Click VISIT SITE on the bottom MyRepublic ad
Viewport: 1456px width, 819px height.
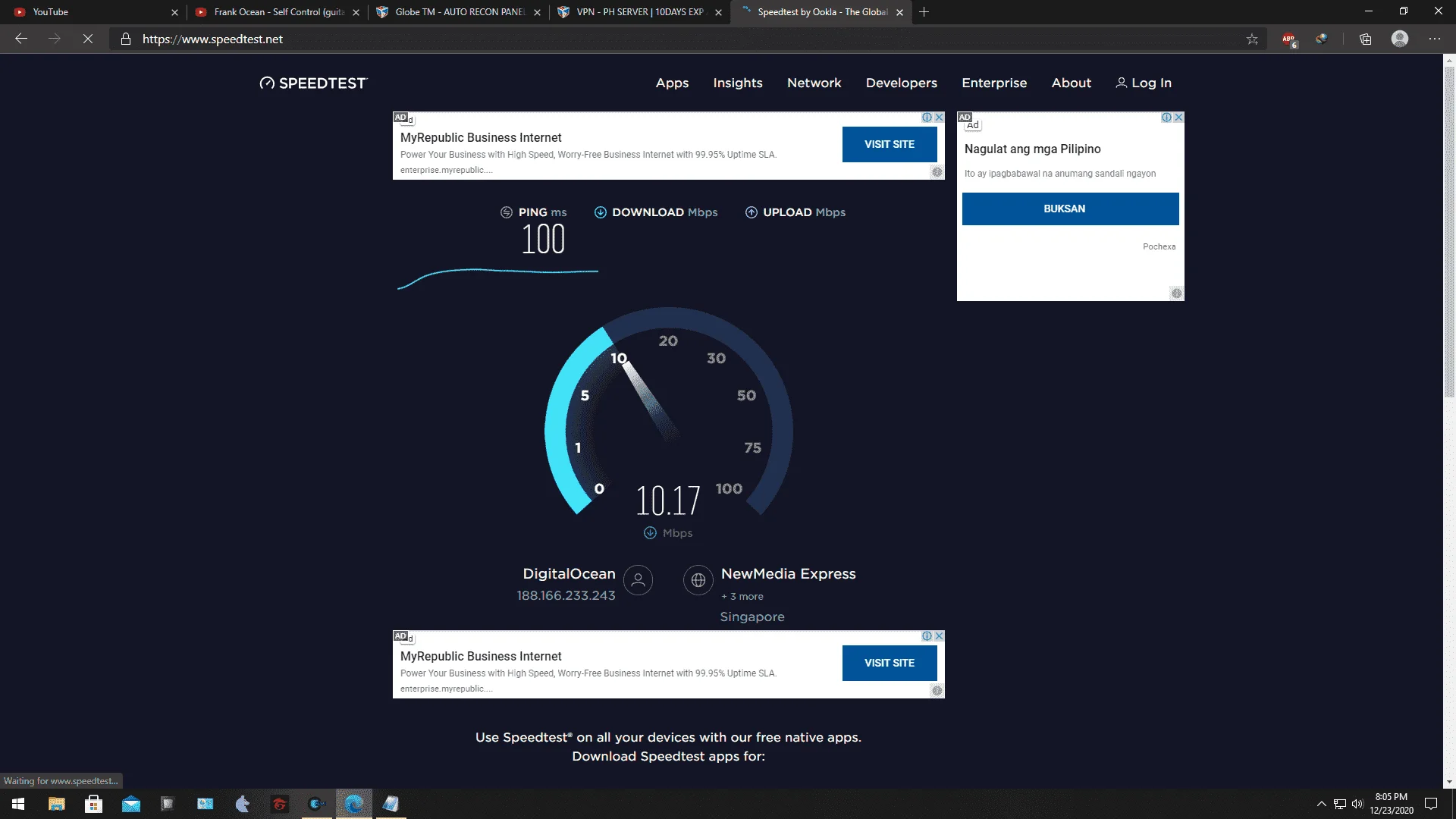890,663
